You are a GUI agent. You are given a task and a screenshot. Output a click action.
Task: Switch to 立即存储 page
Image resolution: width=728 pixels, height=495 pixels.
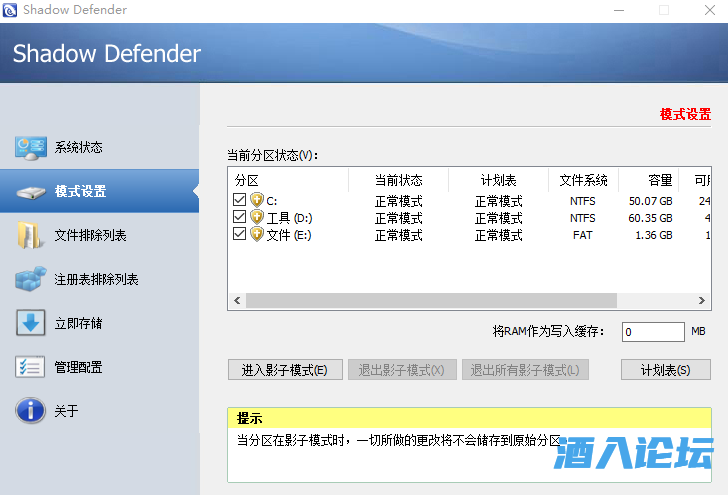(99, 323)
